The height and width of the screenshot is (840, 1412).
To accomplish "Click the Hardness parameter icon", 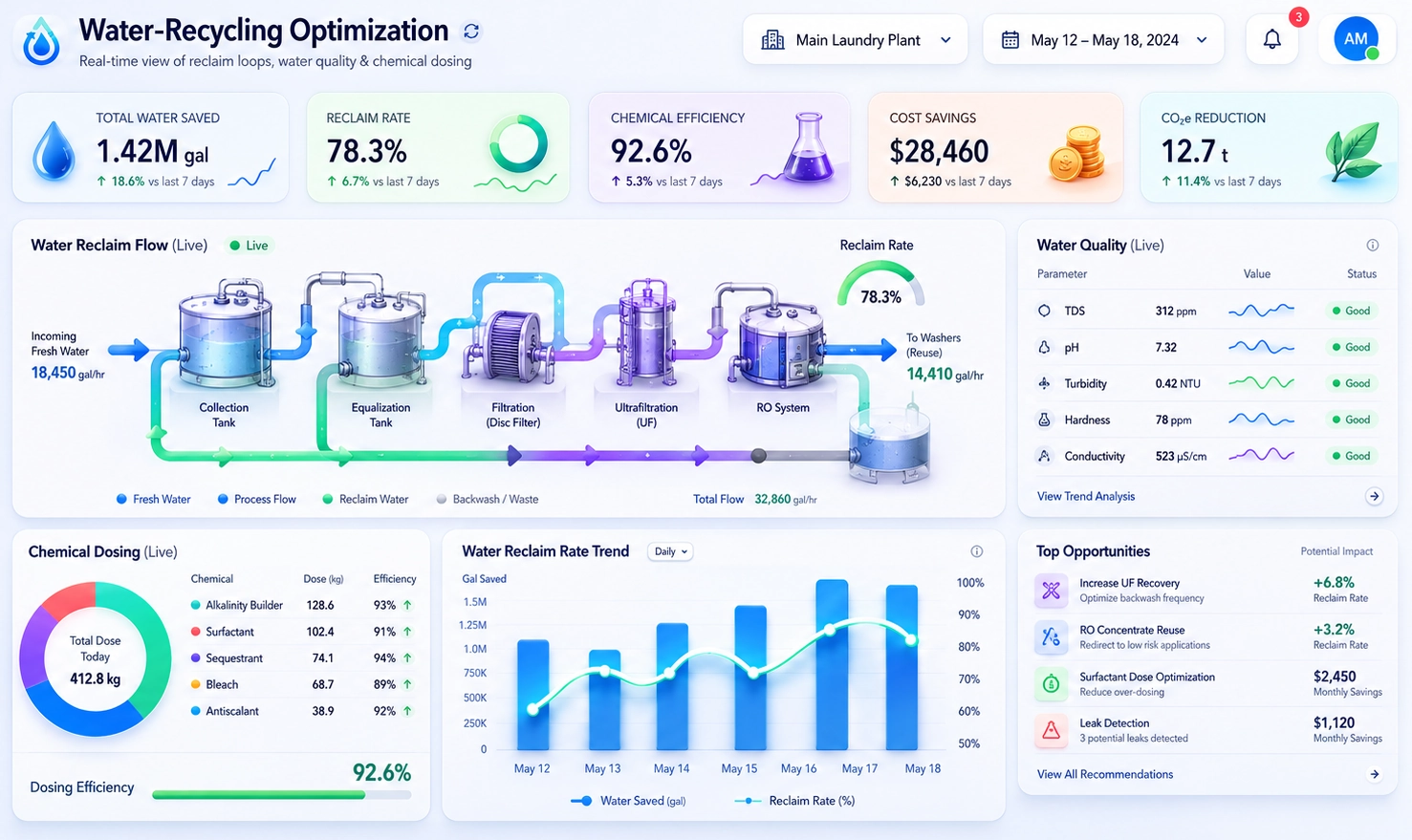I will click(1044, 420).
